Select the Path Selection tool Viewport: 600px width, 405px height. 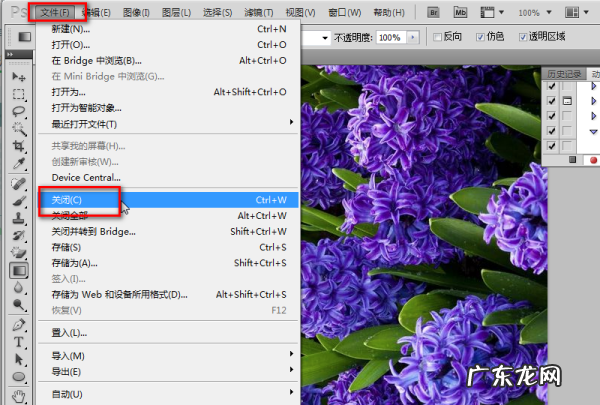click(18, 359)
